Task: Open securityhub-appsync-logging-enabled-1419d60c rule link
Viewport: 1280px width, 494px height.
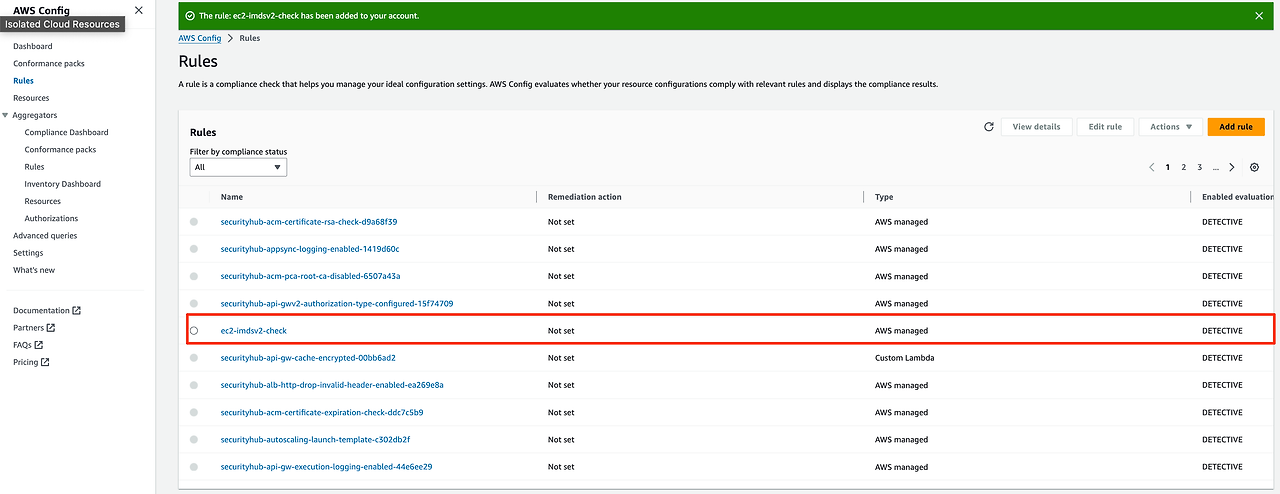Action: point(310,249)
